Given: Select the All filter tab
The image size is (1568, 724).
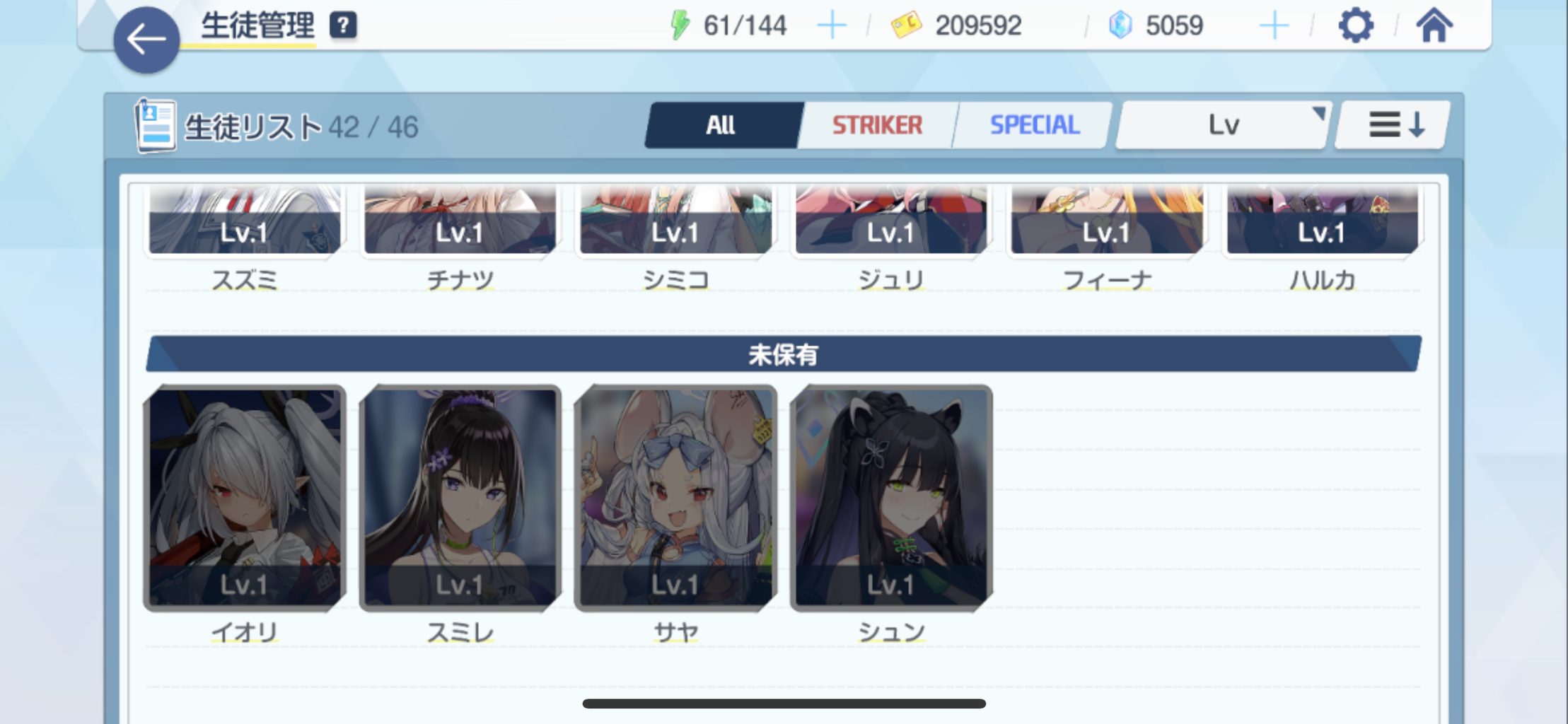Looking at the screenshot, I should click(722, 125).
